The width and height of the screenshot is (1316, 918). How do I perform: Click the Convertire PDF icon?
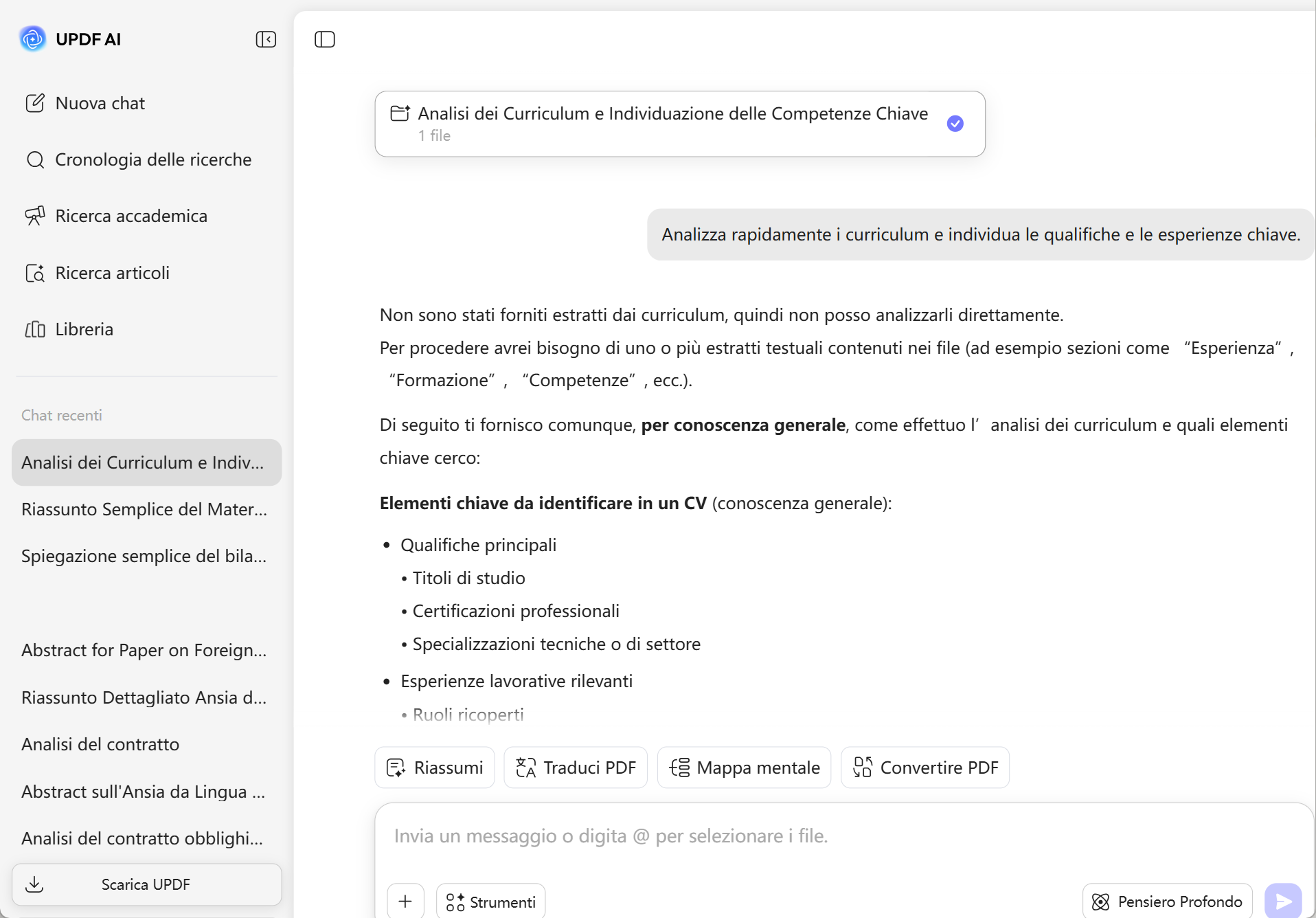click(x=863, y=768)
